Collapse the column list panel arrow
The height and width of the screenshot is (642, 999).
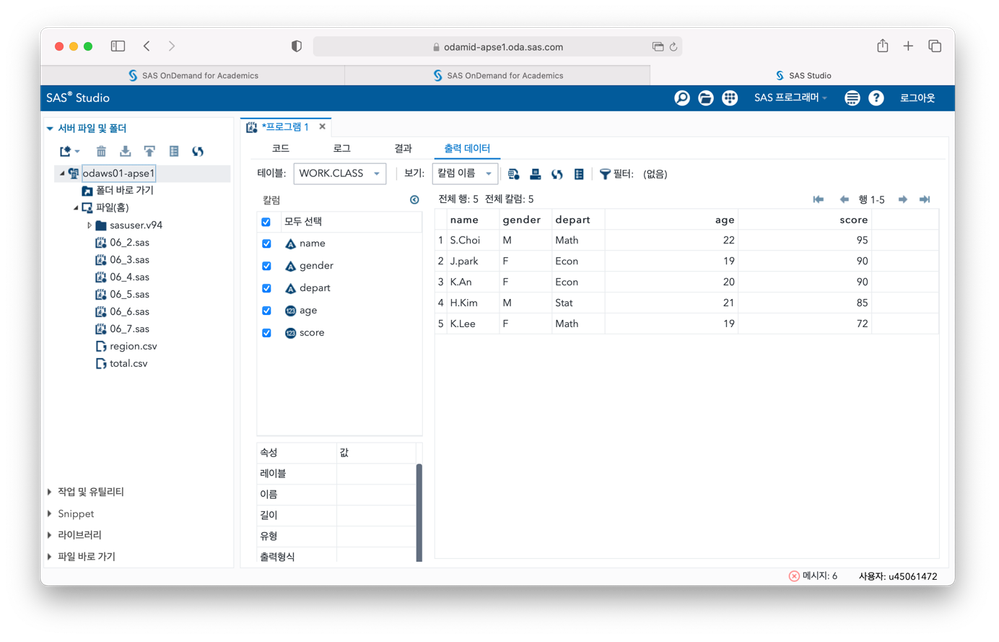coord(414,200)
